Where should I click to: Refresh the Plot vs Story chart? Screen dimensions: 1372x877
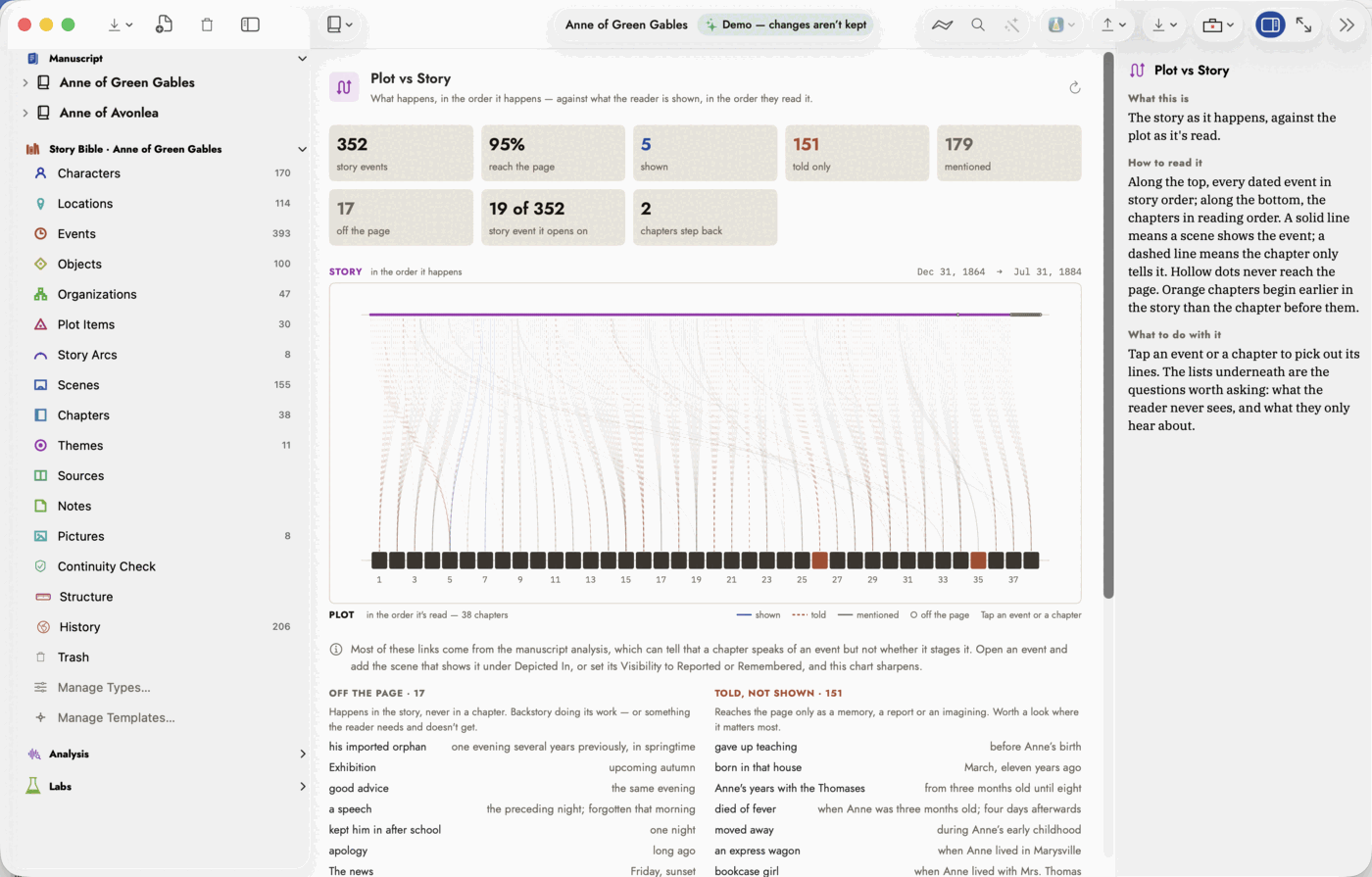click(x=1075, y=87)
